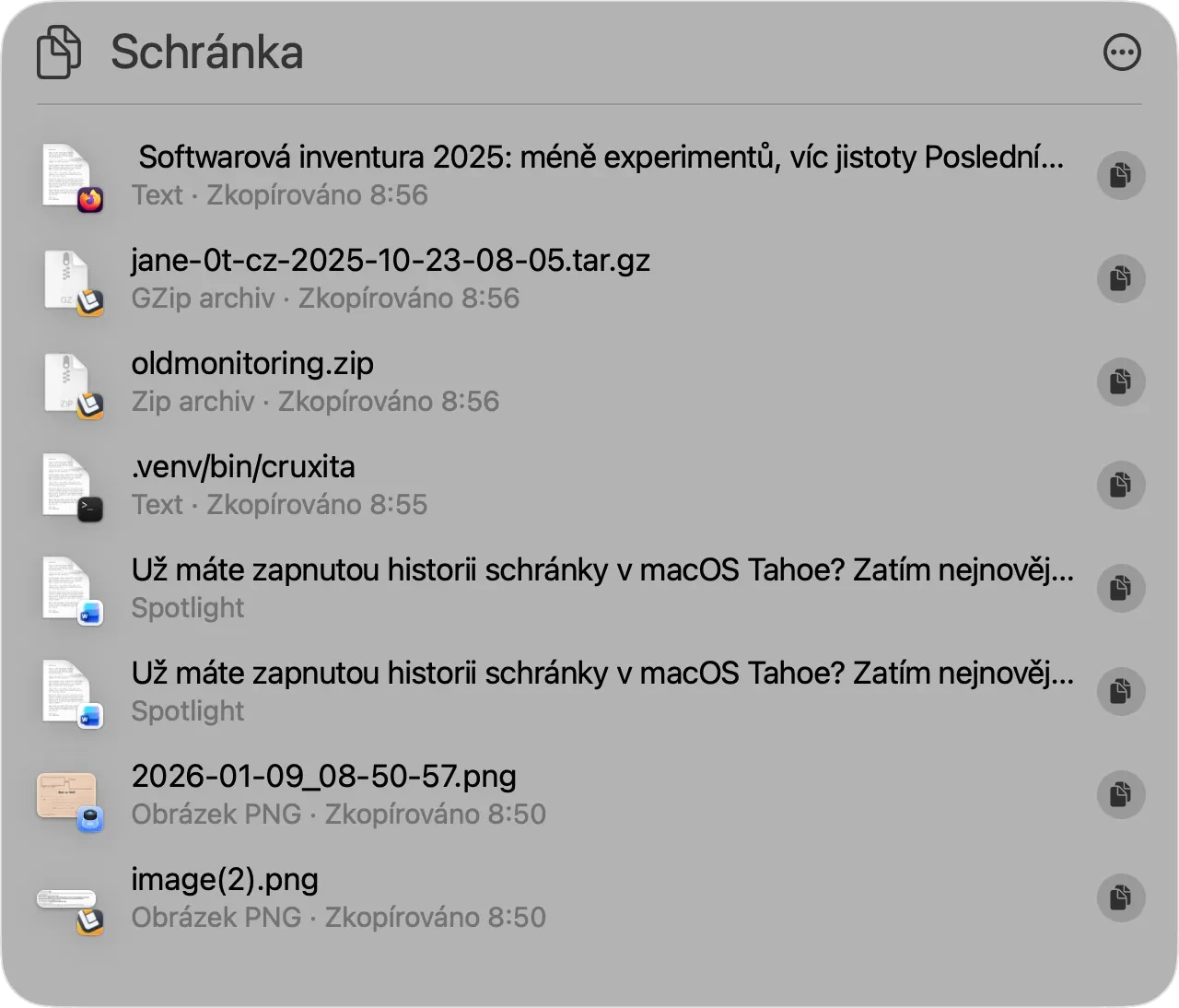Click the Word document icon of a Spotlight entry

[x=71, y=588]
